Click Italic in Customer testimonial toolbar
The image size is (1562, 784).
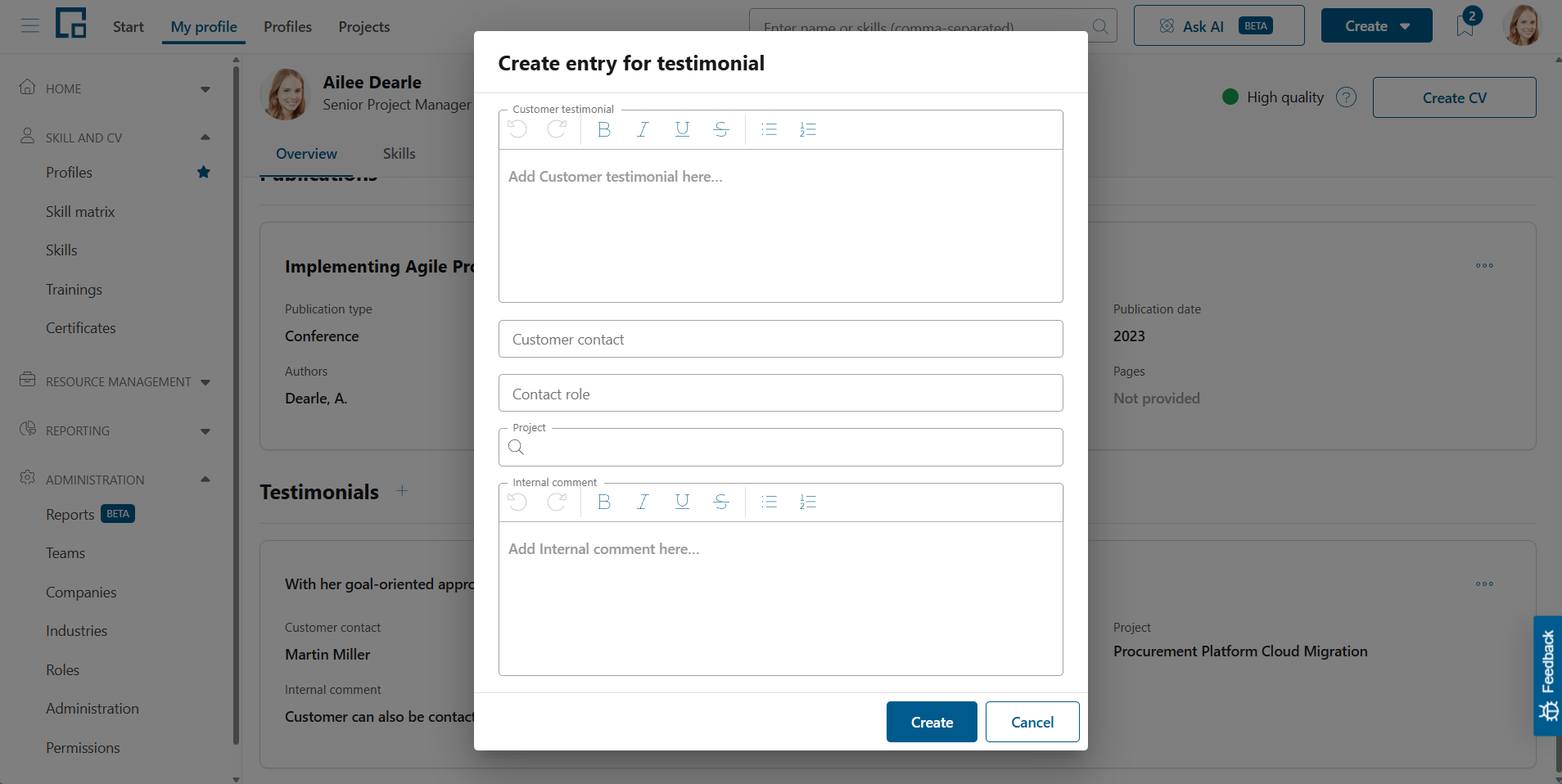643,129
